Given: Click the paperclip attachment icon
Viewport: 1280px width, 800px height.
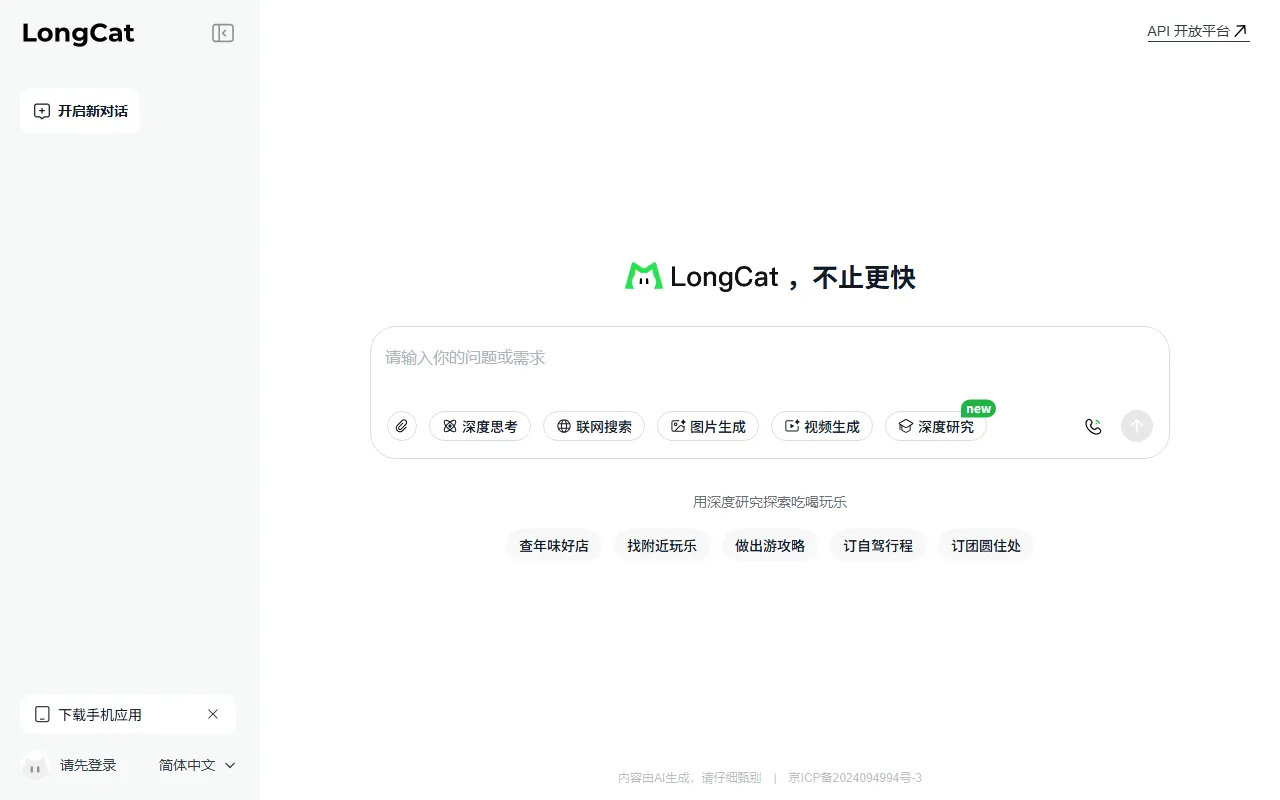Looking at the screenshot, I should (x=402, y=426).
